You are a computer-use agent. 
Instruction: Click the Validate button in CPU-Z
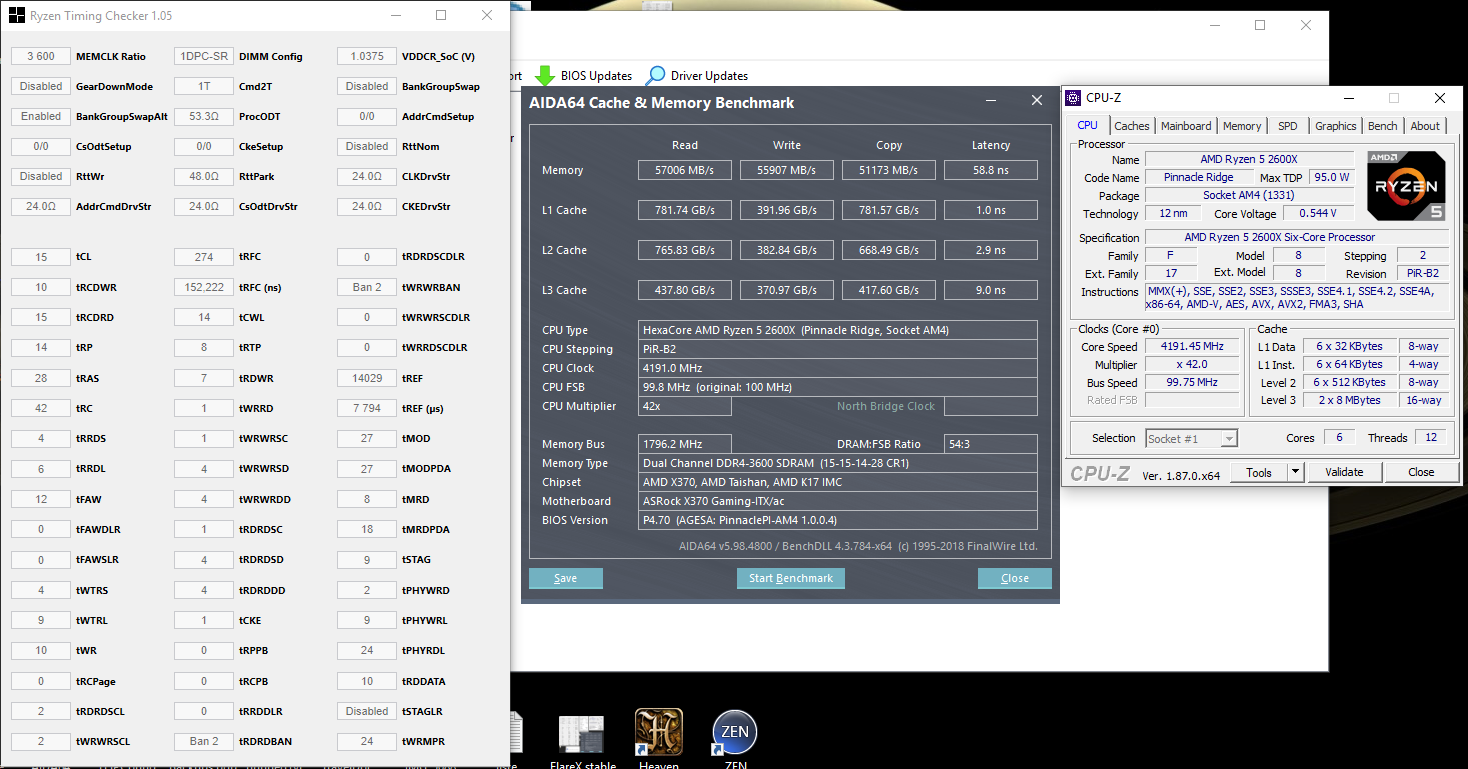tap(1344, 472)
